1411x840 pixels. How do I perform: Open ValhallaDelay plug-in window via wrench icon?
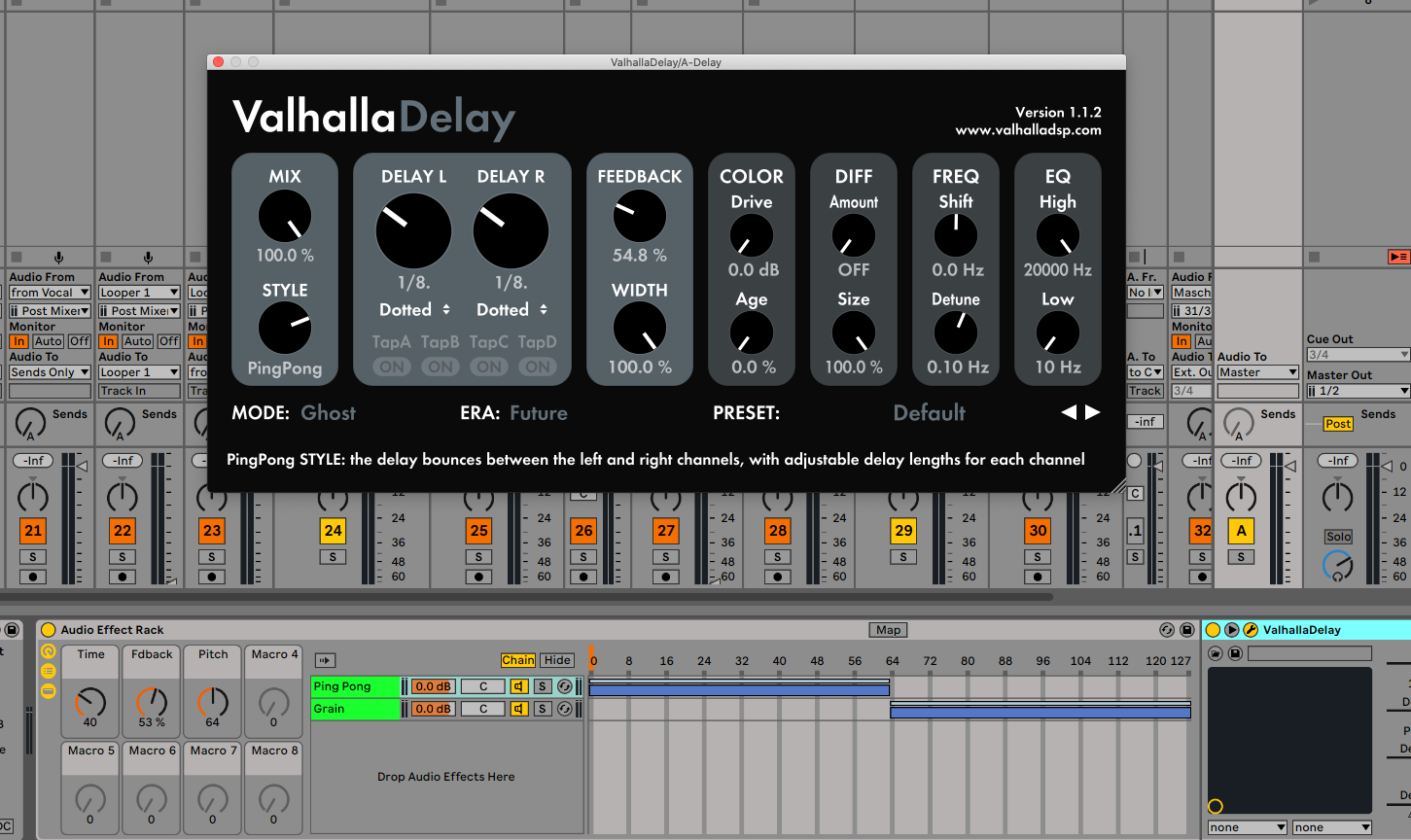click(1251, 630)
